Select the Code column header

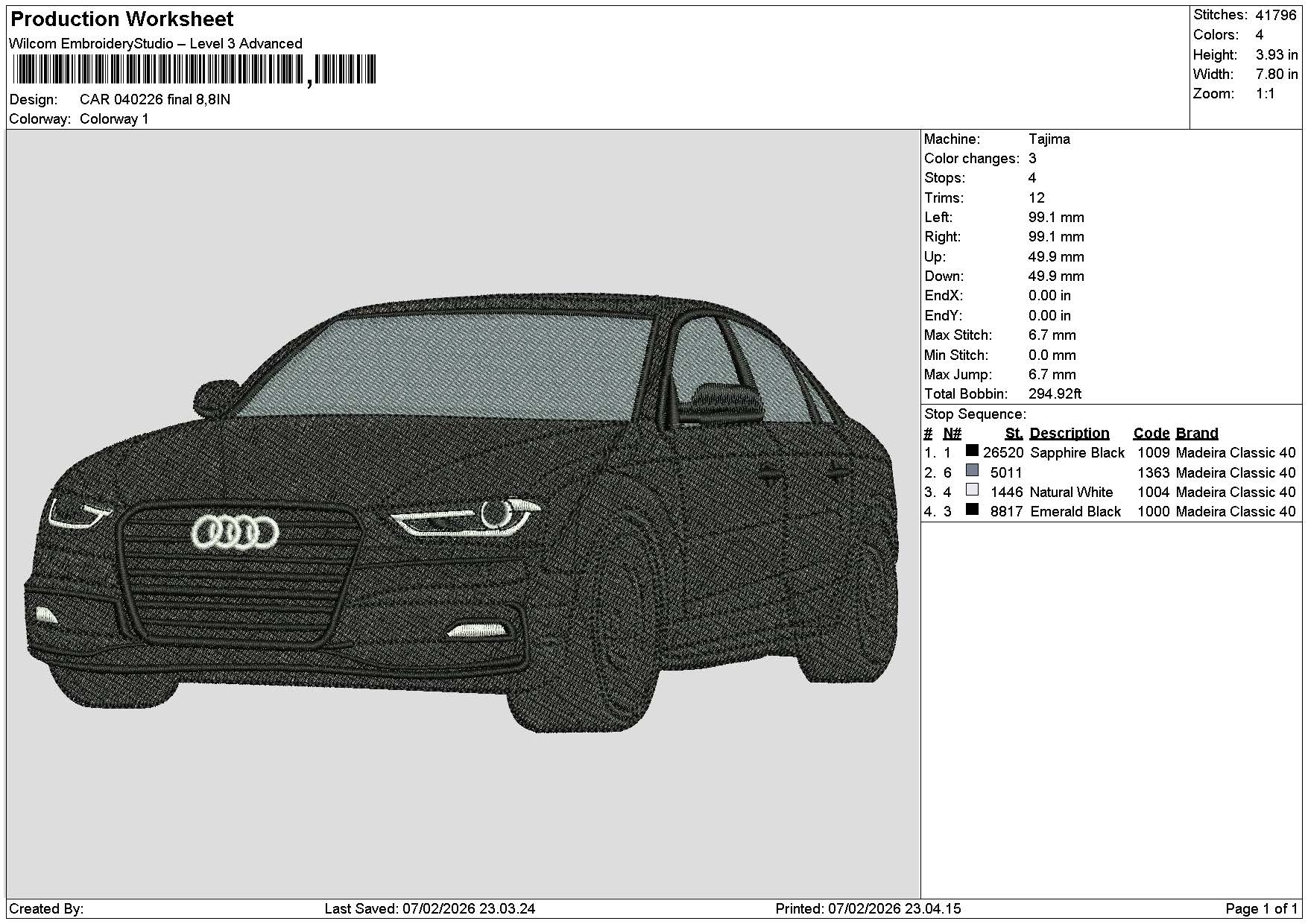(x=1151, y=434)
